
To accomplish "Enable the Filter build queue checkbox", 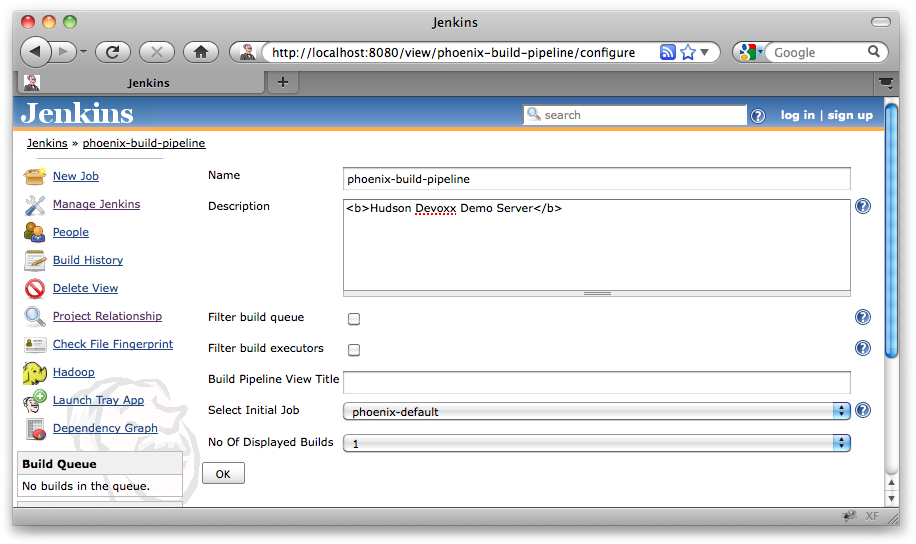I will [354, 319].
